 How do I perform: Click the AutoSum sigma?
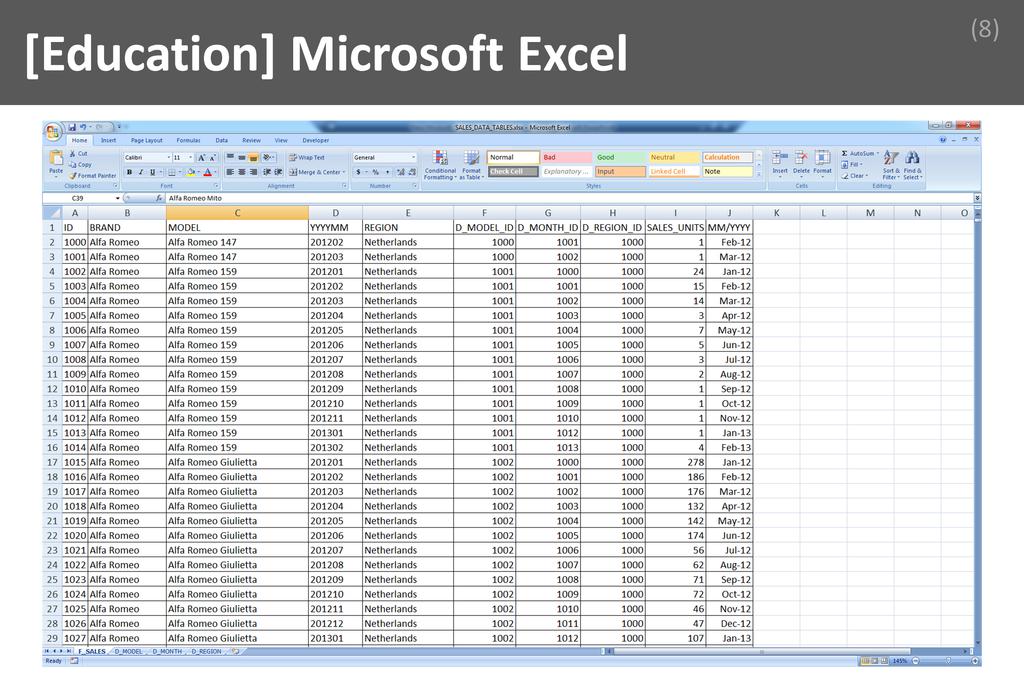(x=844, y=154)
